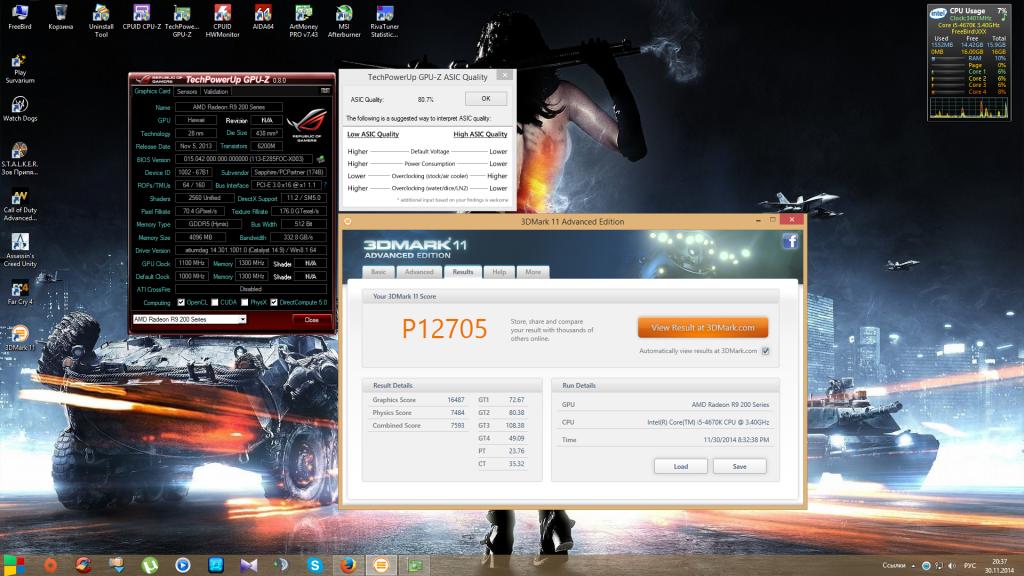Click the GPU-Z screenshot camera icon

point(324,91)
